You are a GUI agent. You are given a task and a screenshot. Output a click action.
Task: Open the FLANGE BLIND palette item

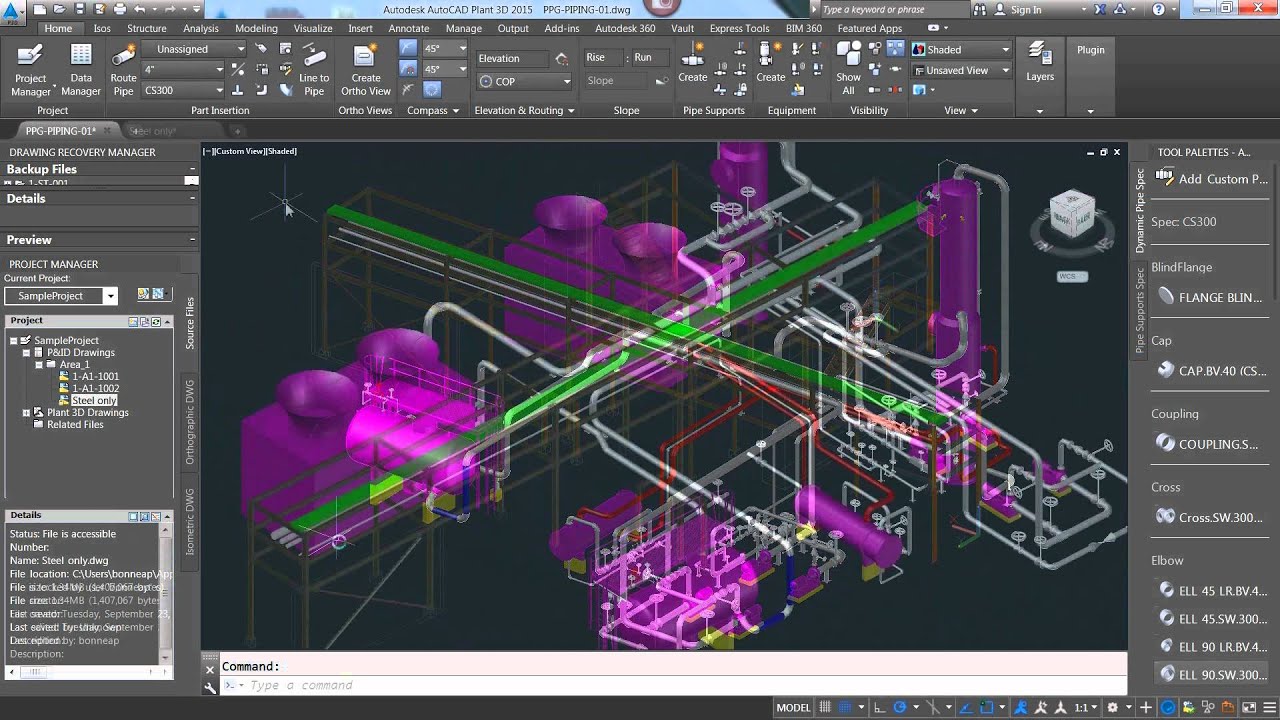[1211, 297]
